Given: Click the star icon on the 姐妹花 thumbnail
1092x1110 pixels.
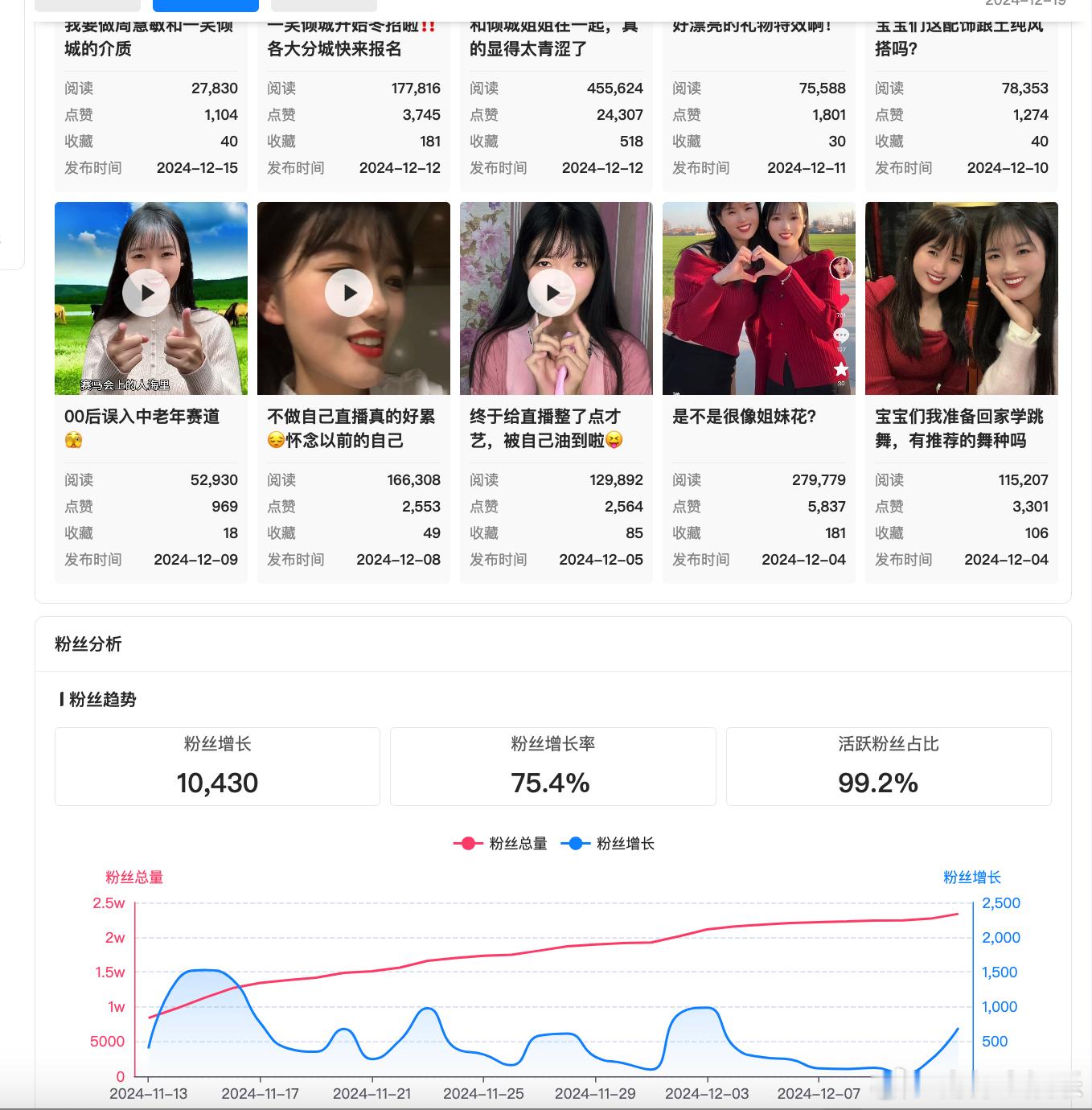Looking at the screenshot, I should (841, 369).
